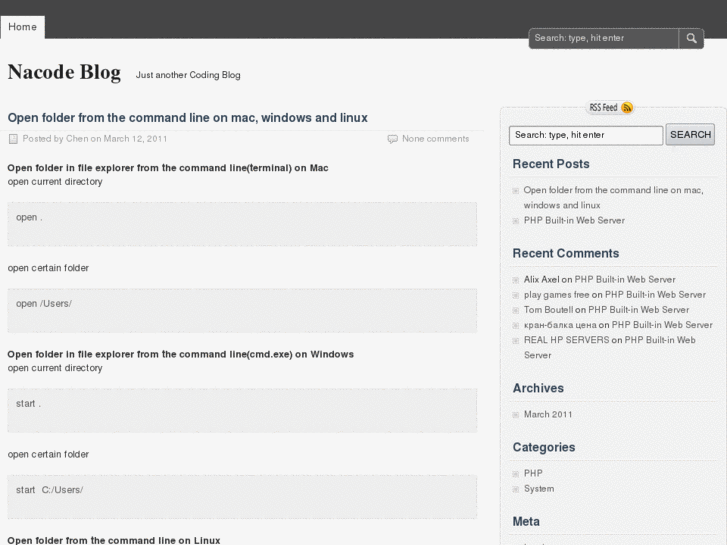Visit Tom Boutell's commenter link
The width and height of the screenshot is (727, 545).
pyautogui.click(x=548, y=310)
